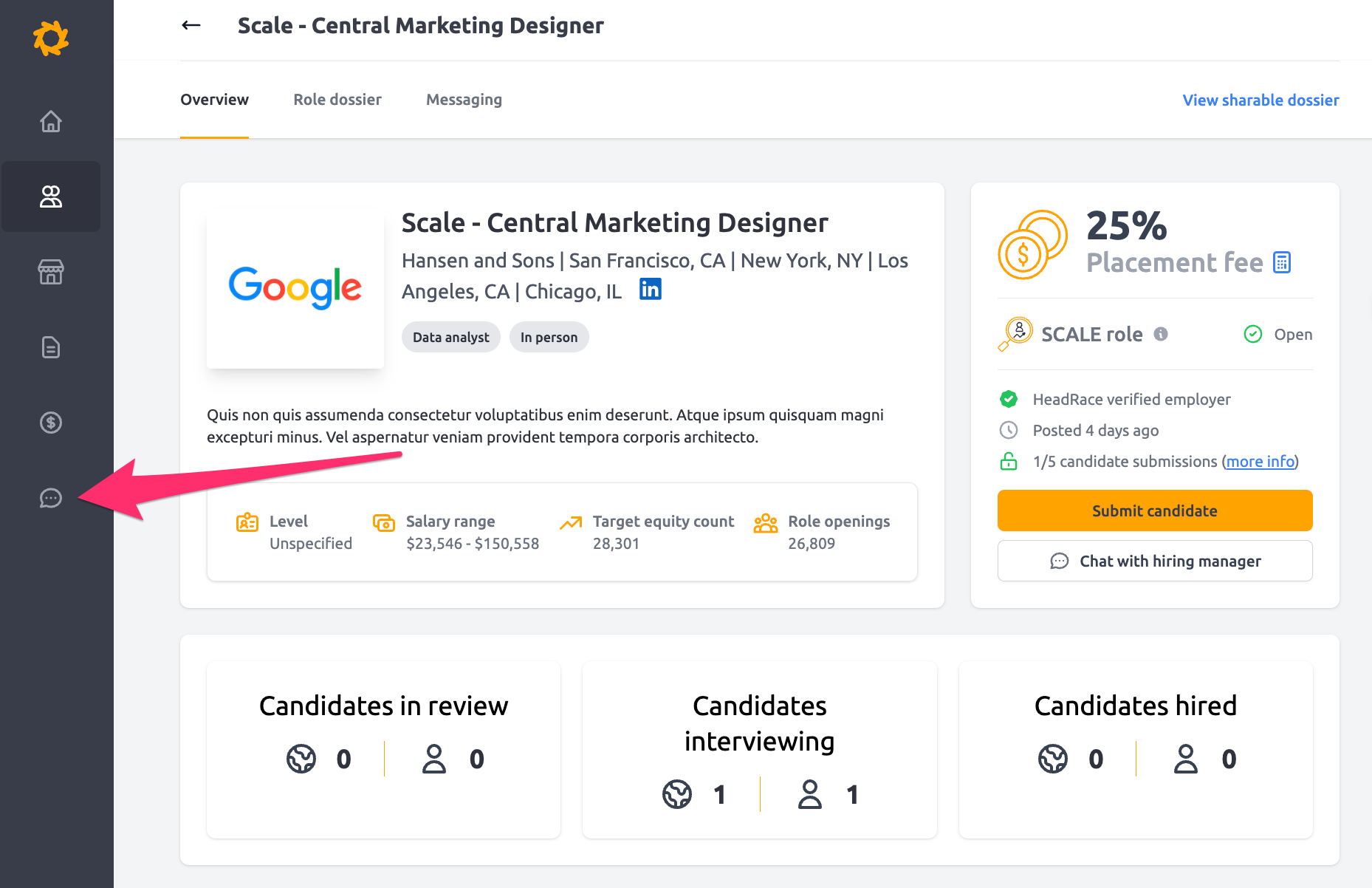
Task: Open the messages chat bubble in sidebar
Action: (x=51, y=498)
